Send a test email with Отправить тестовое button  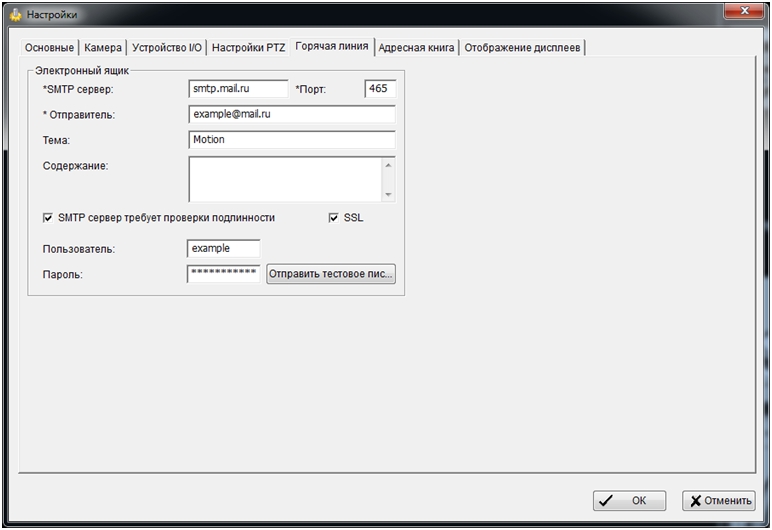pos(330,274)
